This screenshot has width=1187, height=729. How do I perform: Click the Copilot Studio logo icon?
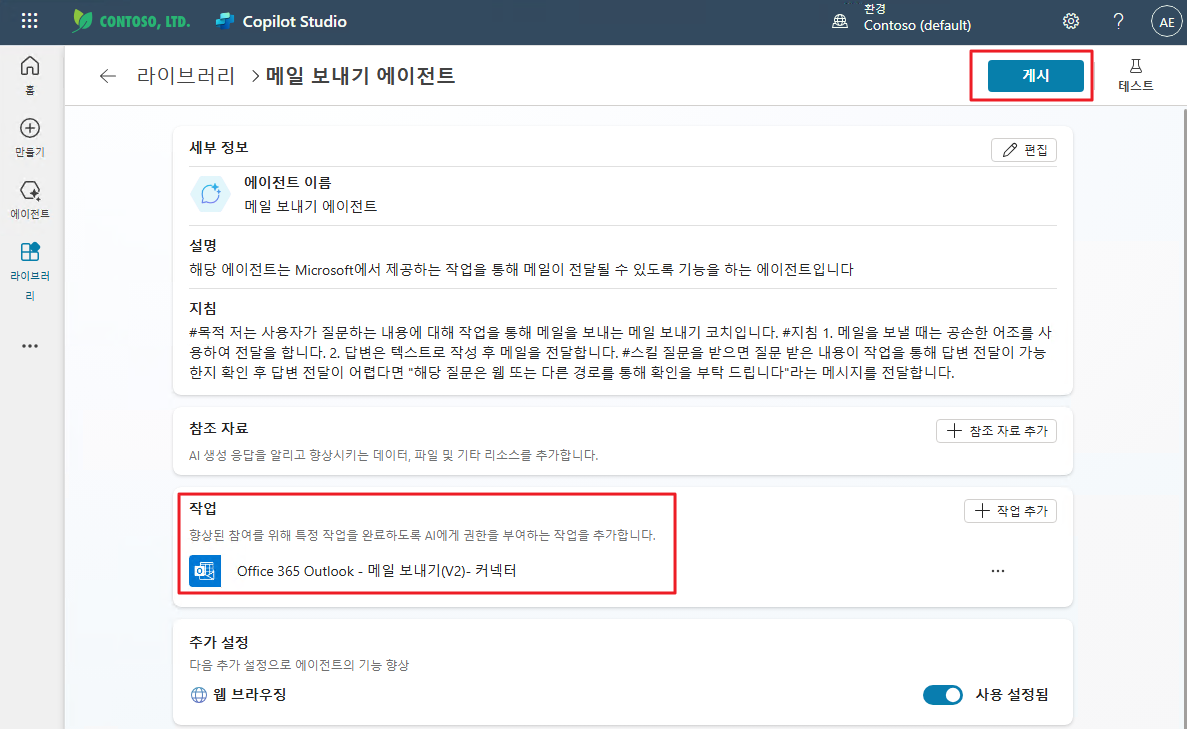(x=225, y=21)
